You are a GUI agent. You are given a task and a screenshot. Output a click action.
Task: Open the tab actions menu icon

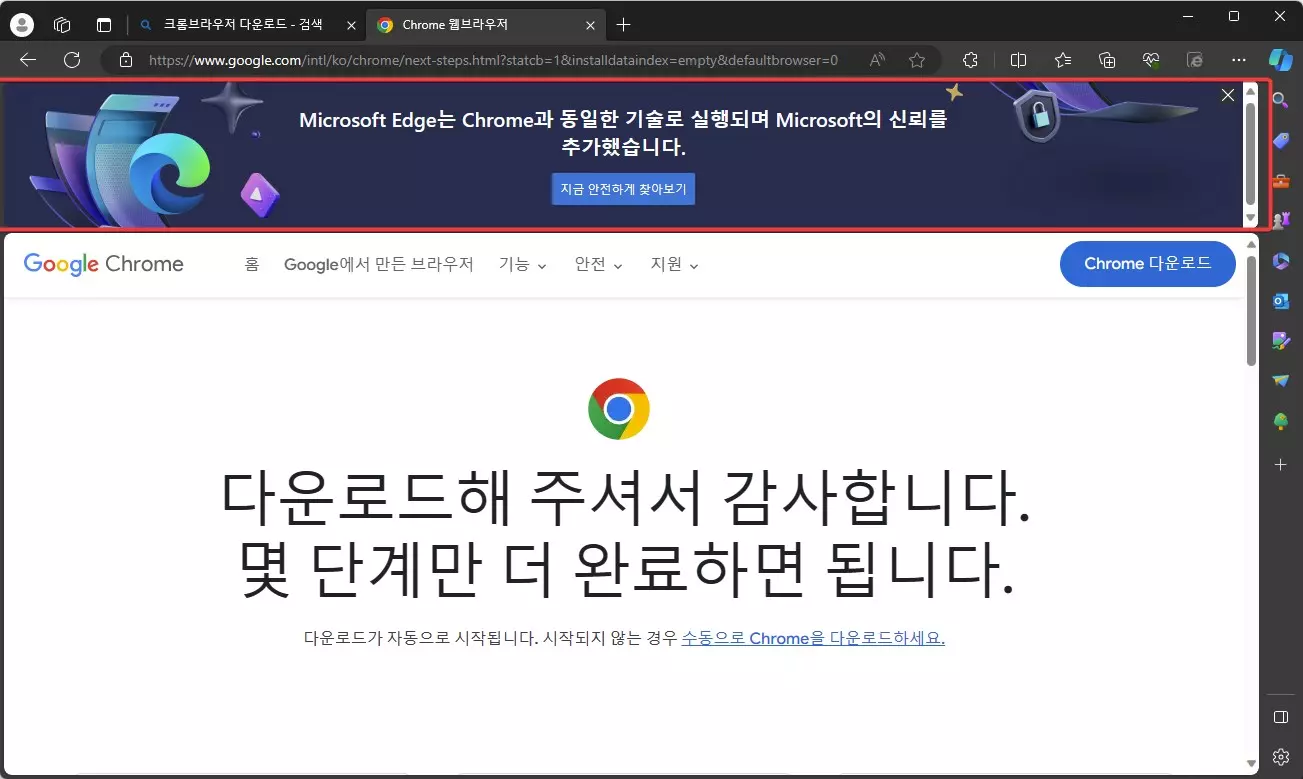click(x=104, y=25)
